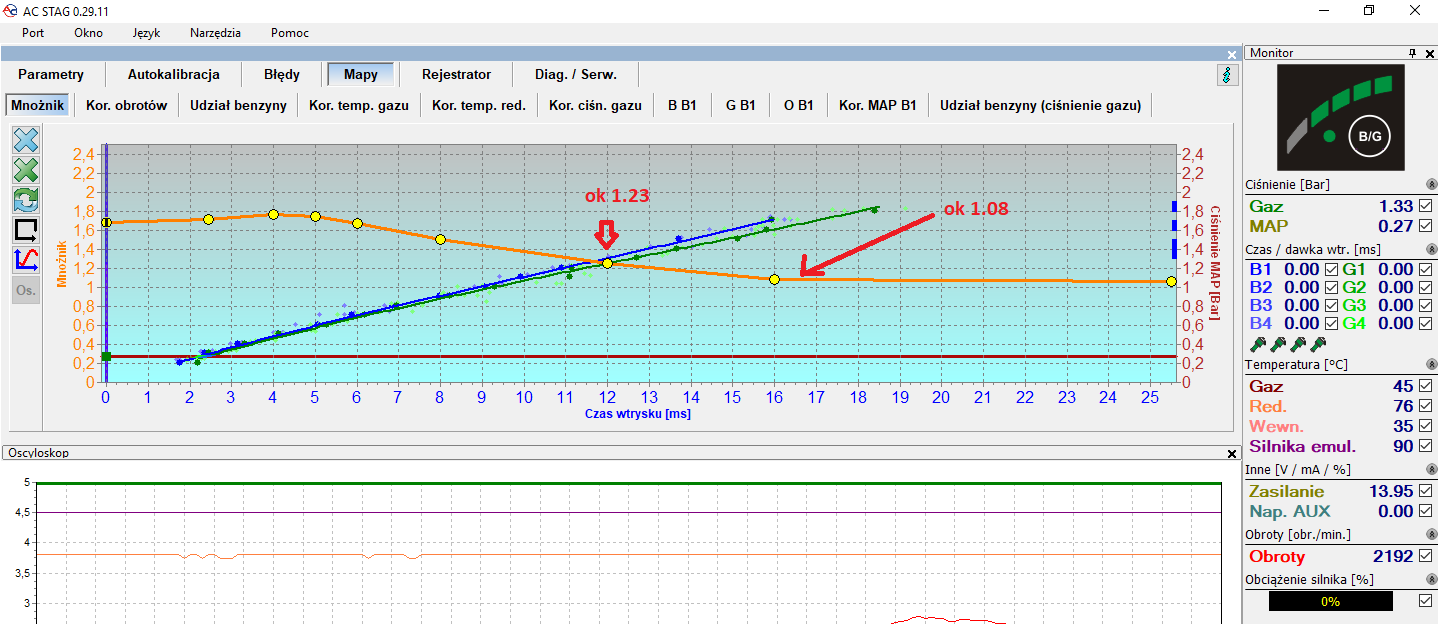Select the Kor. obrotów map button

tap(126, 105)
